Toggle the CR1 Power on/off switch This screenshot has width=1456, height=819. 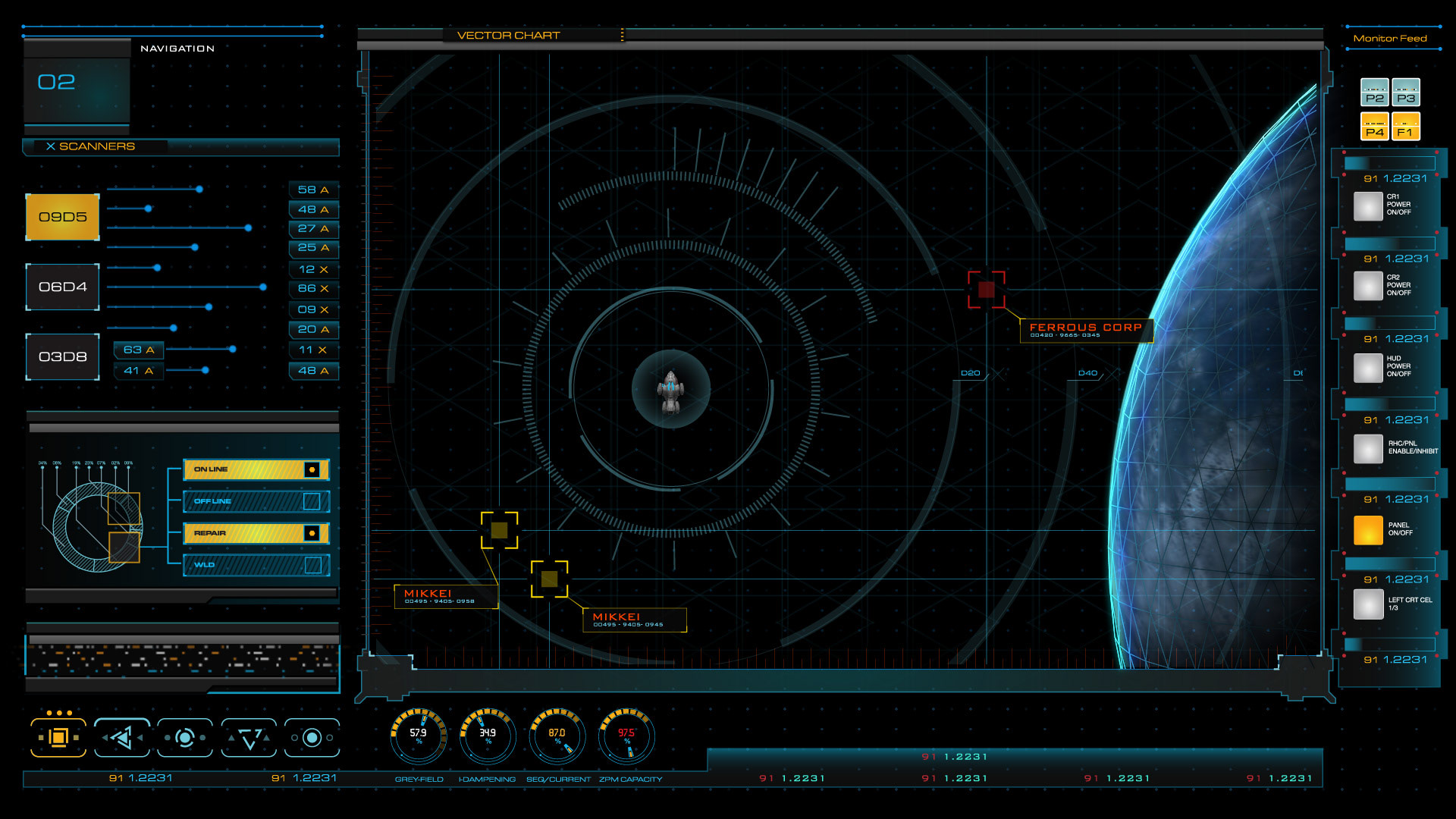point(1368,206)
